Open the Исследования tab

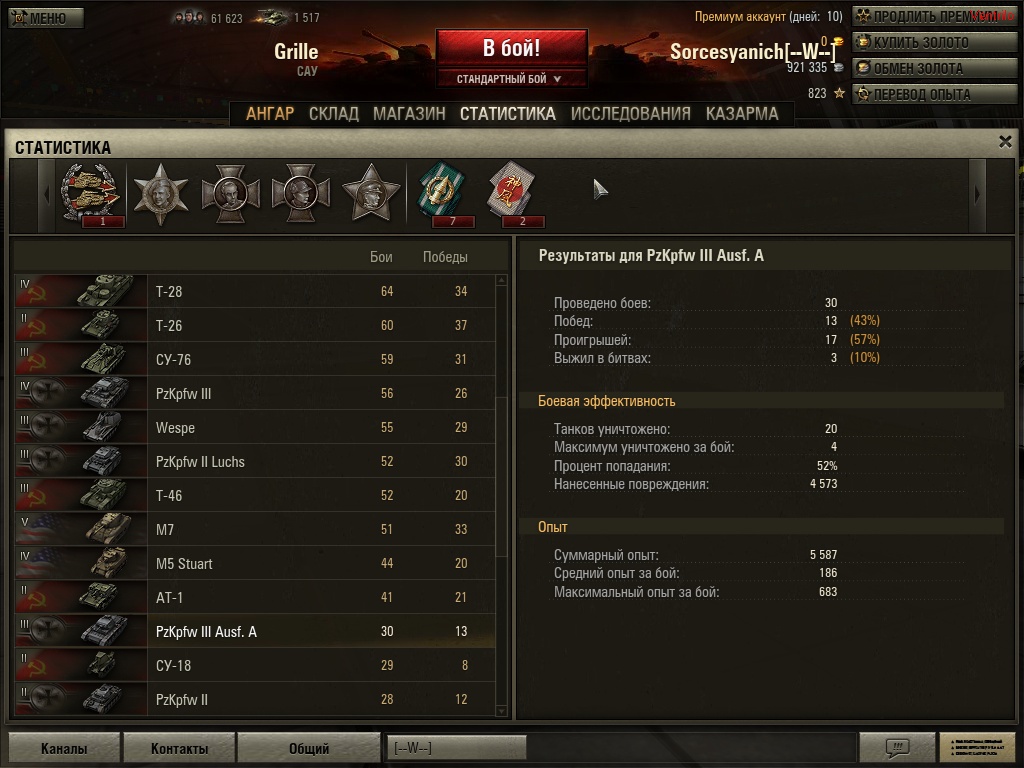tap(630, 114)
